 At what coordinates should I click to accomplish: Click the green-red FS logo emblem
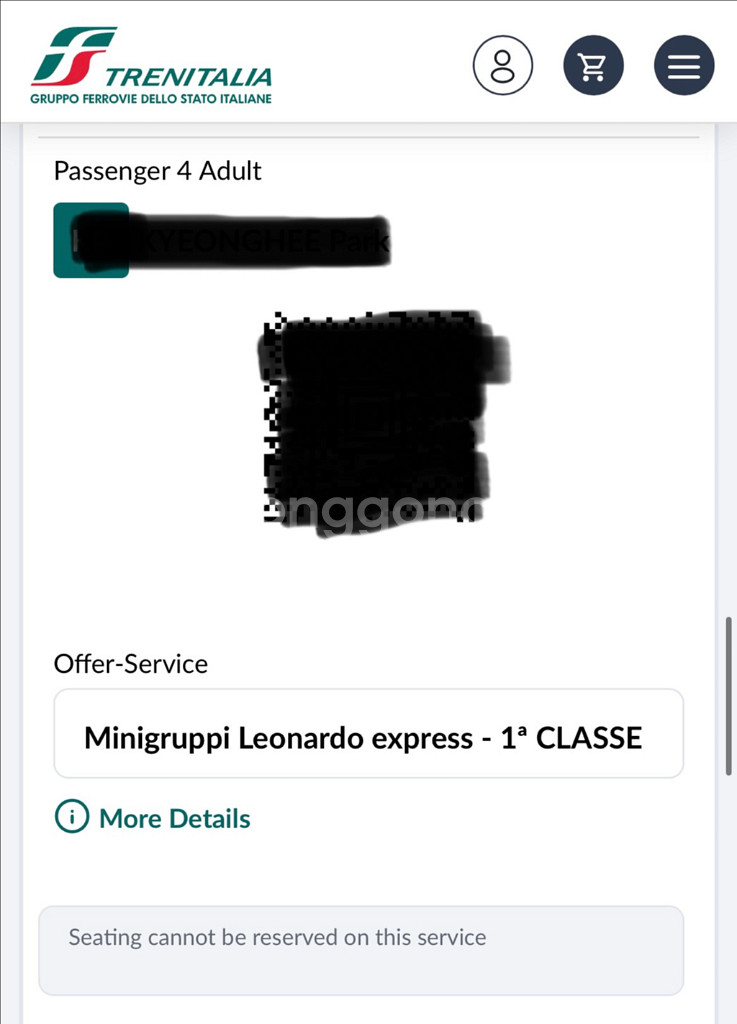click(70, 56)
